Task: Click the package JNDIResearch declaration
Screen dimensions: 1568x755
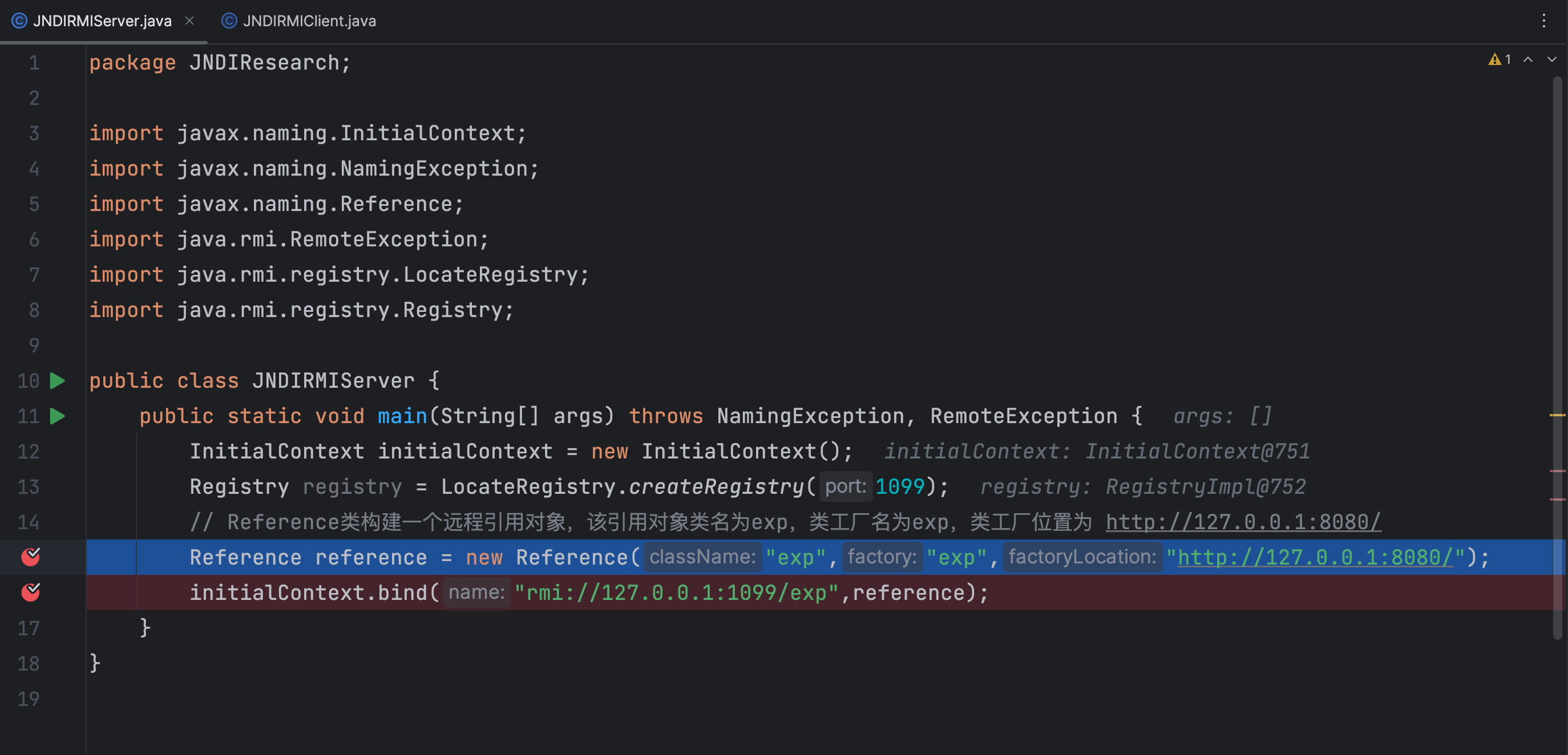Action: point(220,63)
